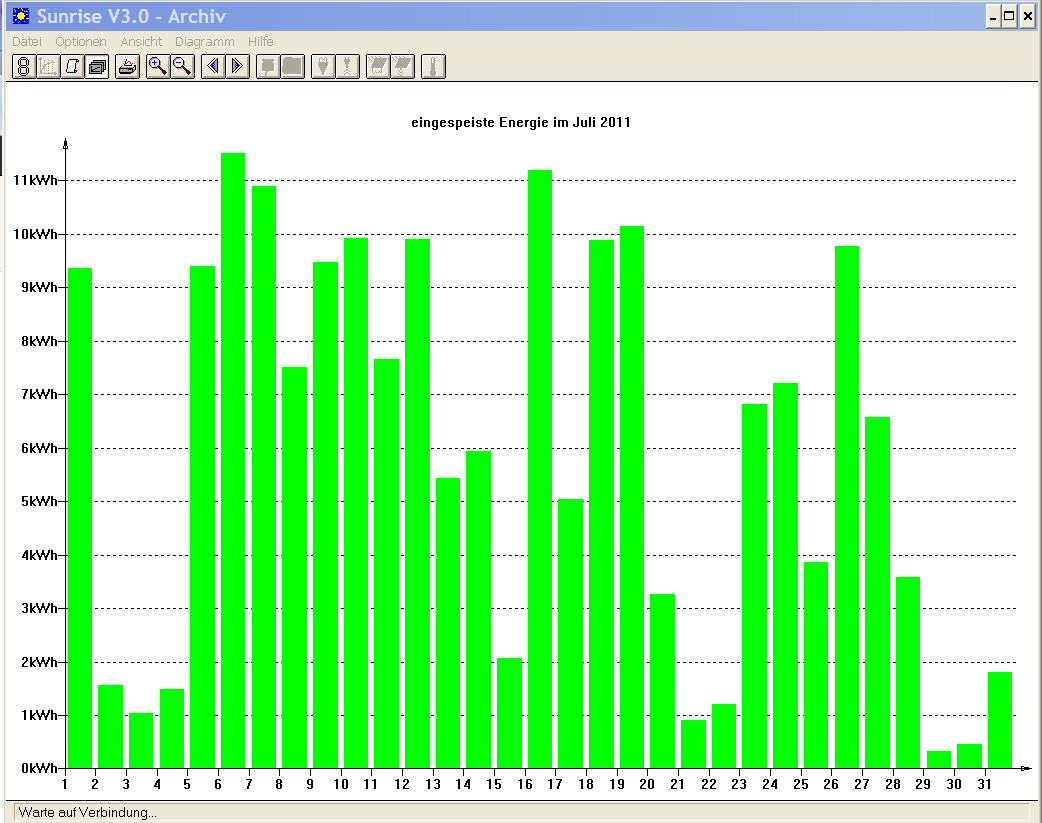Select the green bar for day 16

pyautogui.click(x=540, y=469)
